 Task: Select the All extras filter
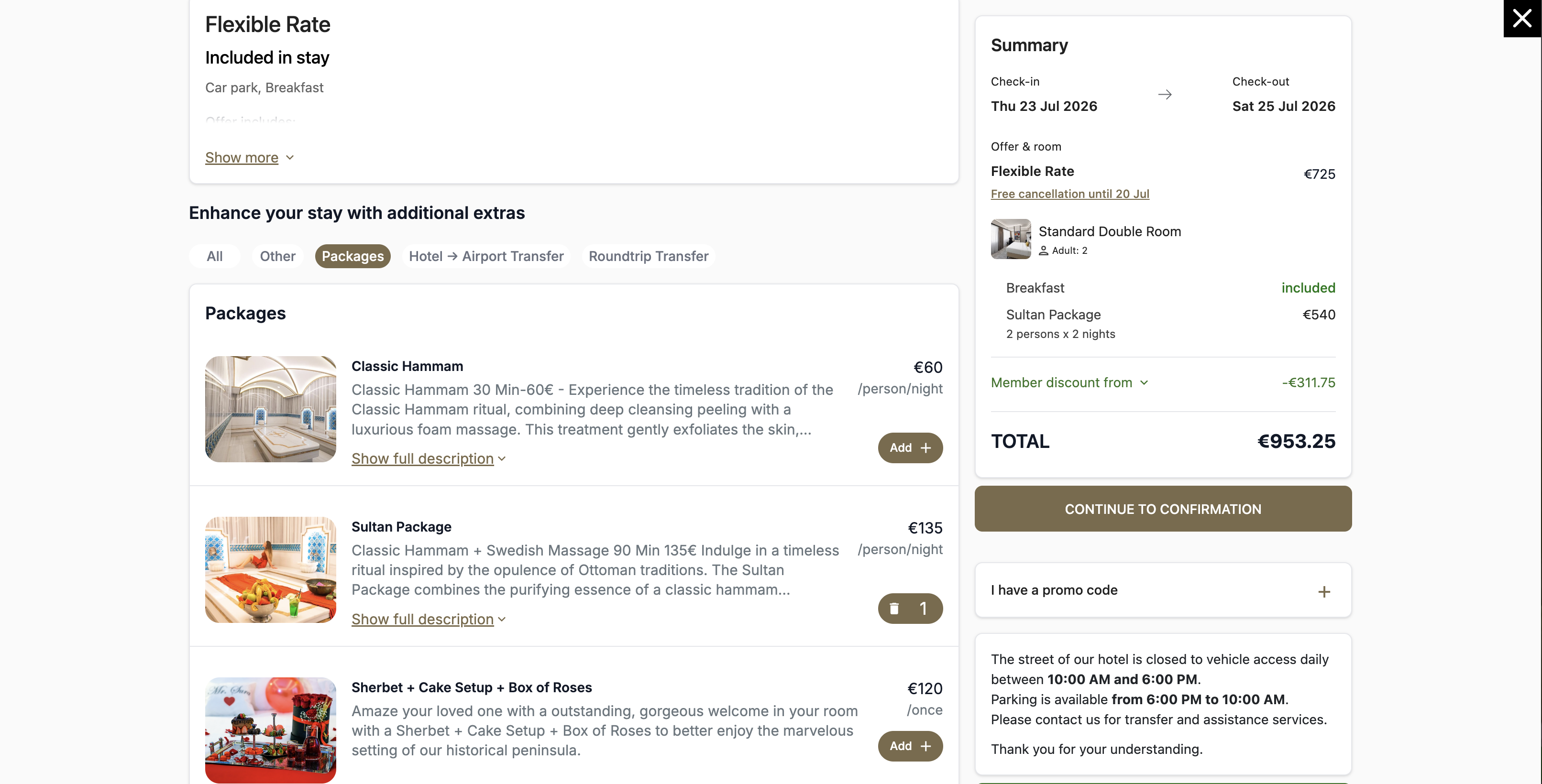click(214, 256)
